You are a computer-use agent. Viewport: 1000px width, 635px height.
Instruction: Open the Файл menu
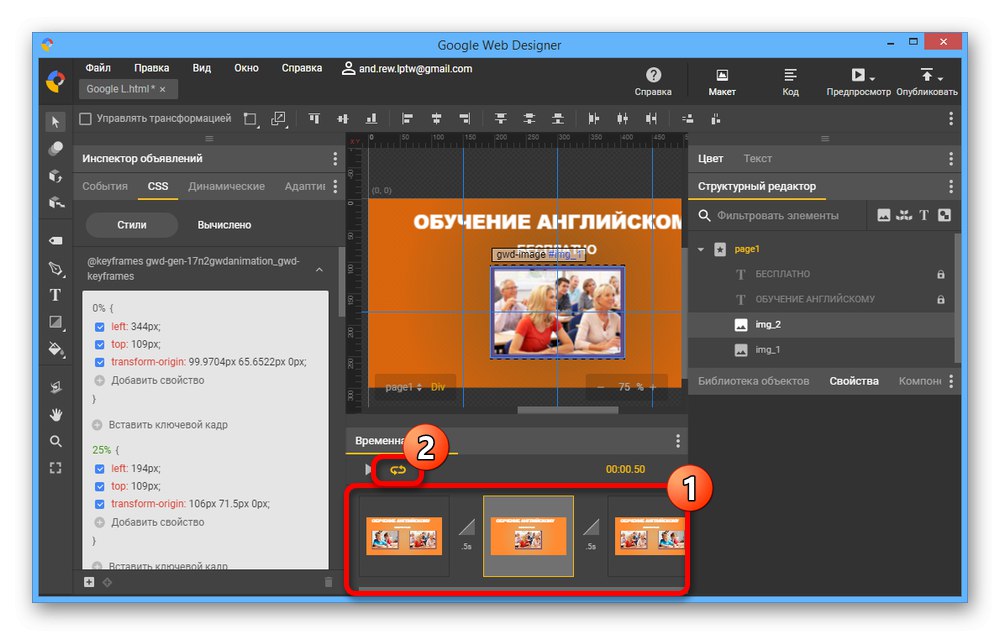click(98, 68)
